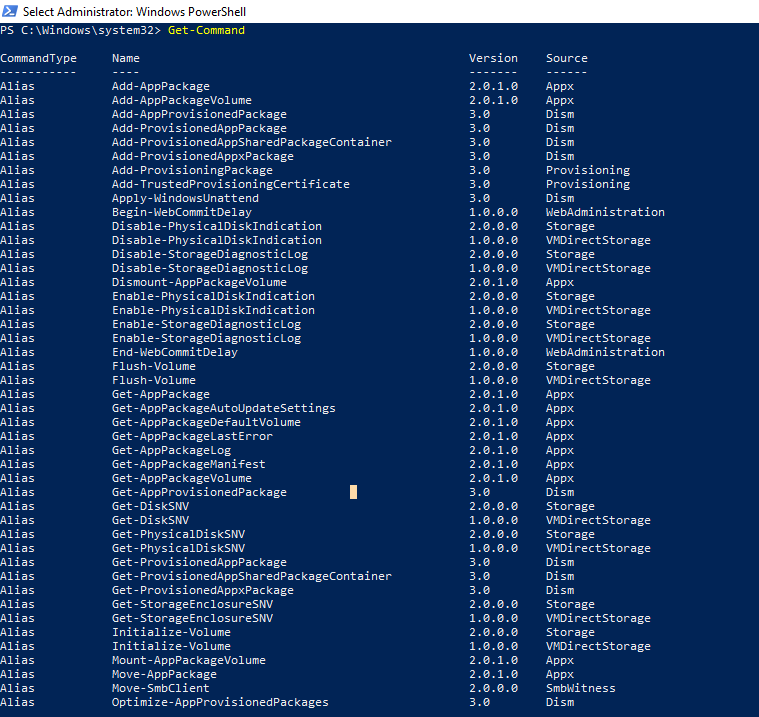Screen dimensions: 759x717
Task: Click Get-ProvisionedAppPackage name
Action: pos(199,563)
